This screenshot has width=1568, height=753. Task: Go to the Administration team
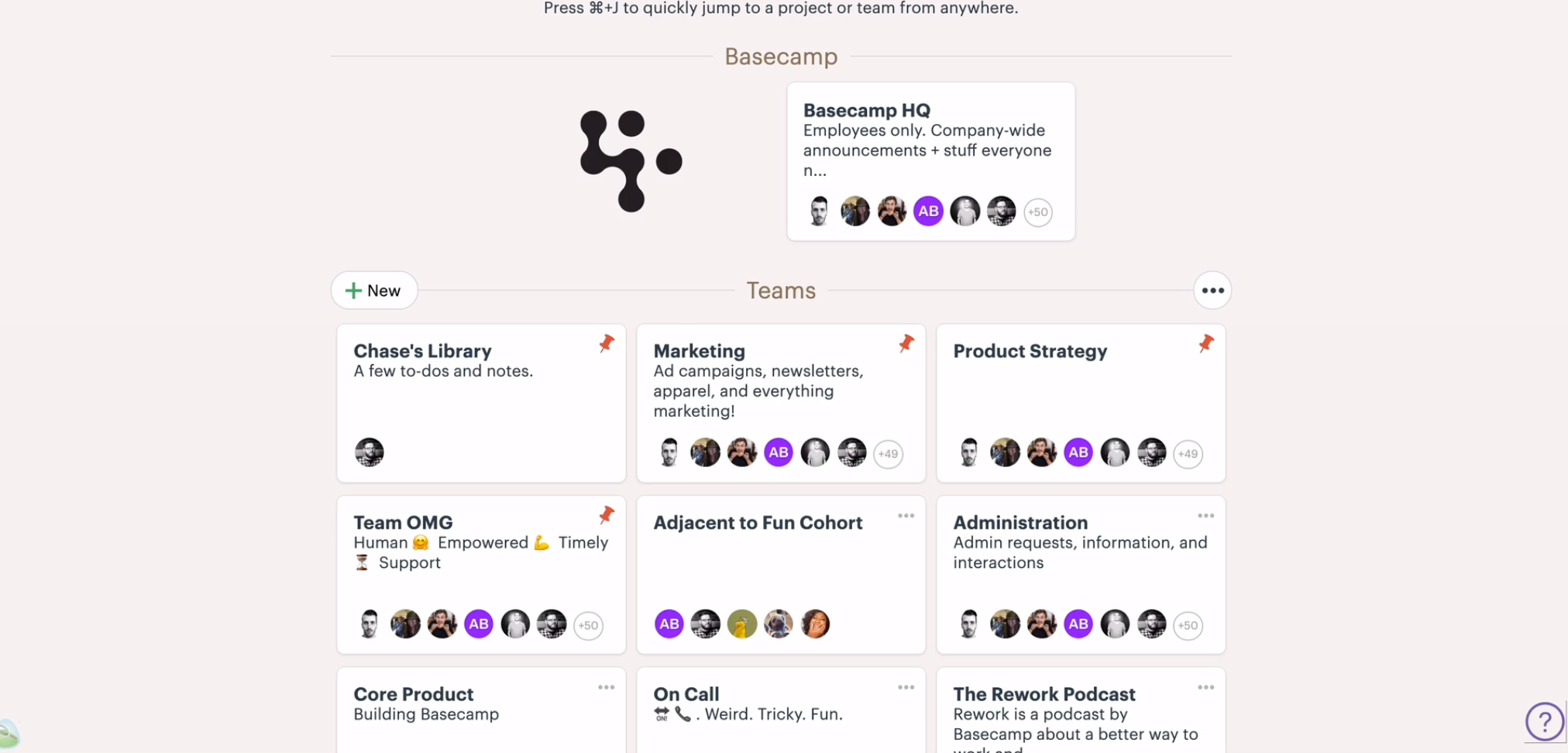click(x=1020, y=523)
